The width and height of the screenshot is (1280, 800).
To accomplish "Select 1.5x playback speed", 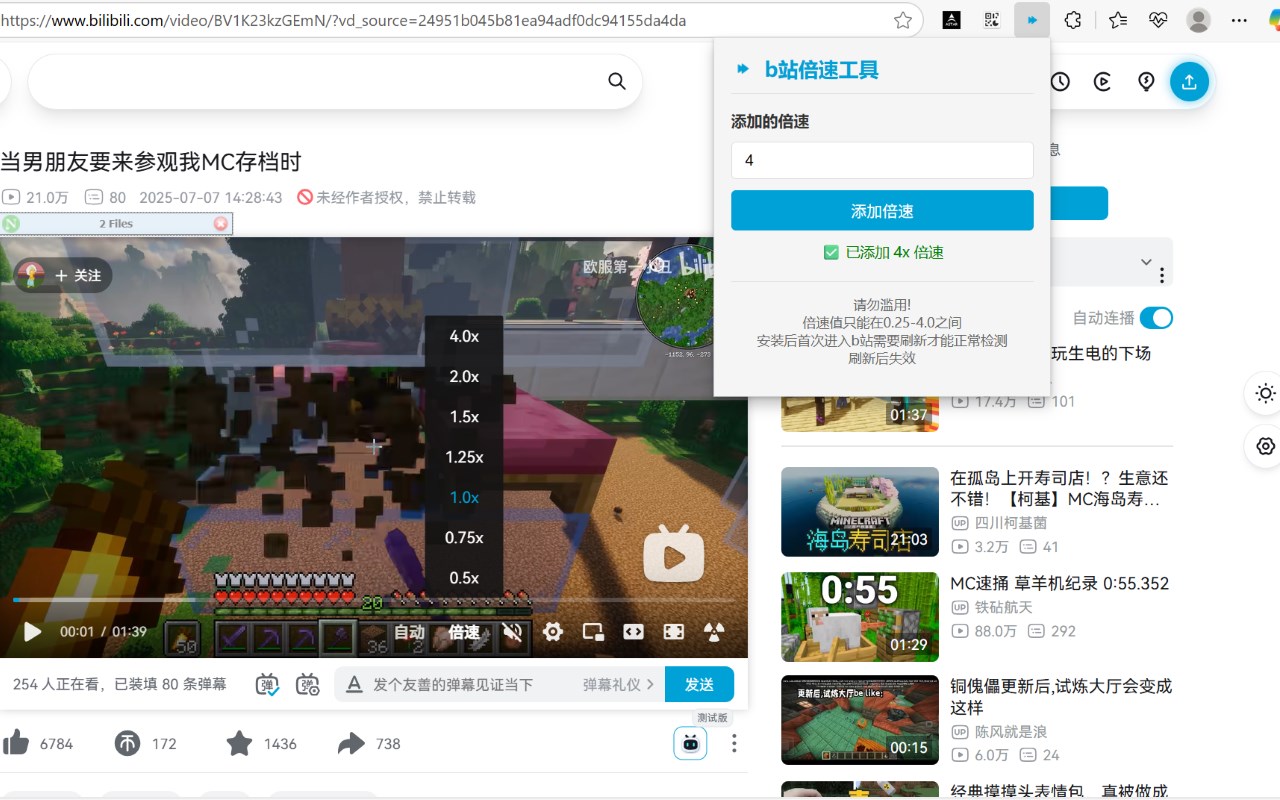I will (464, 417).
